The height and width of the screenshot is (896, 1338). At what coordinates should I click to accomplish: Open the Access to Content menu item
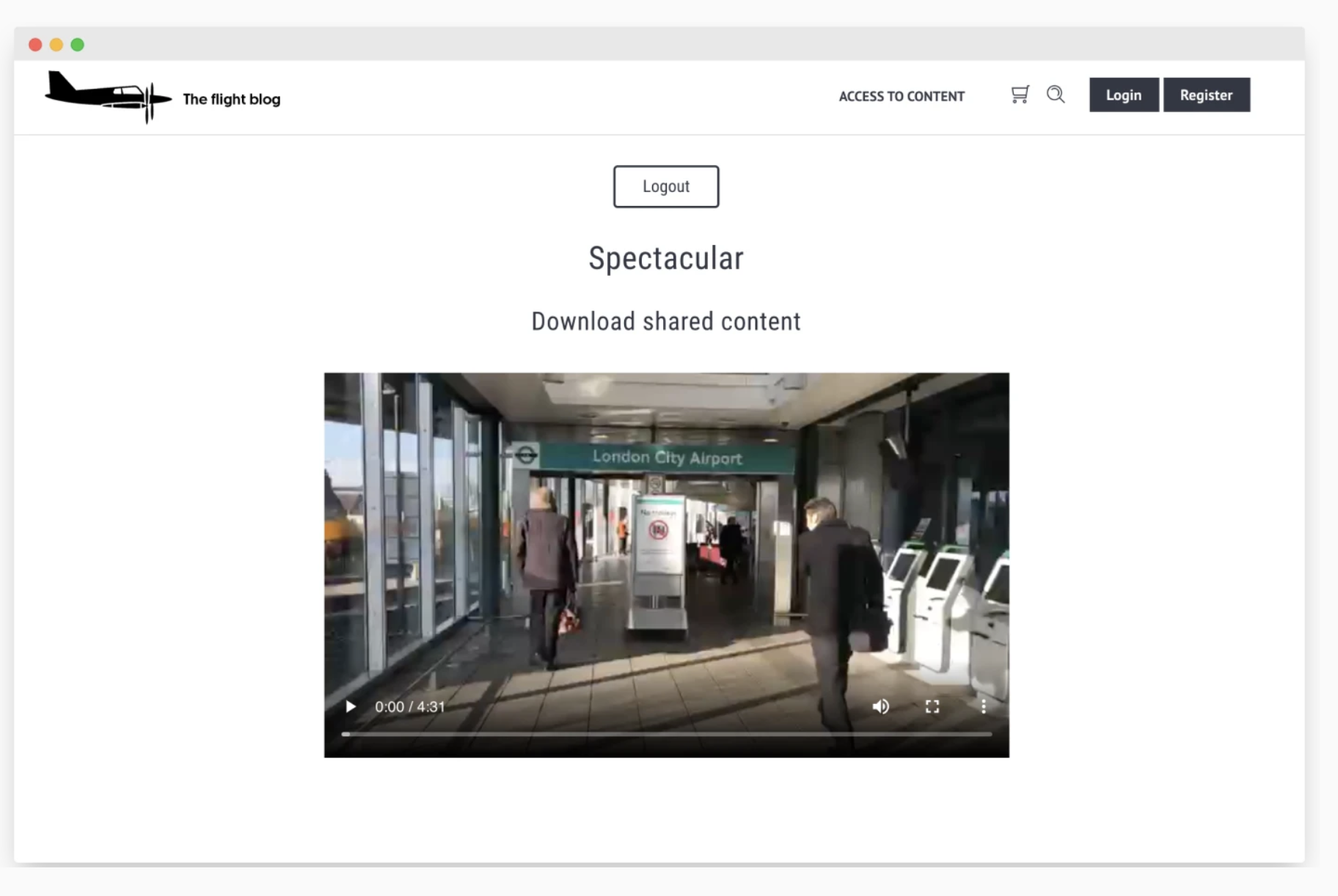coord(901,96)
